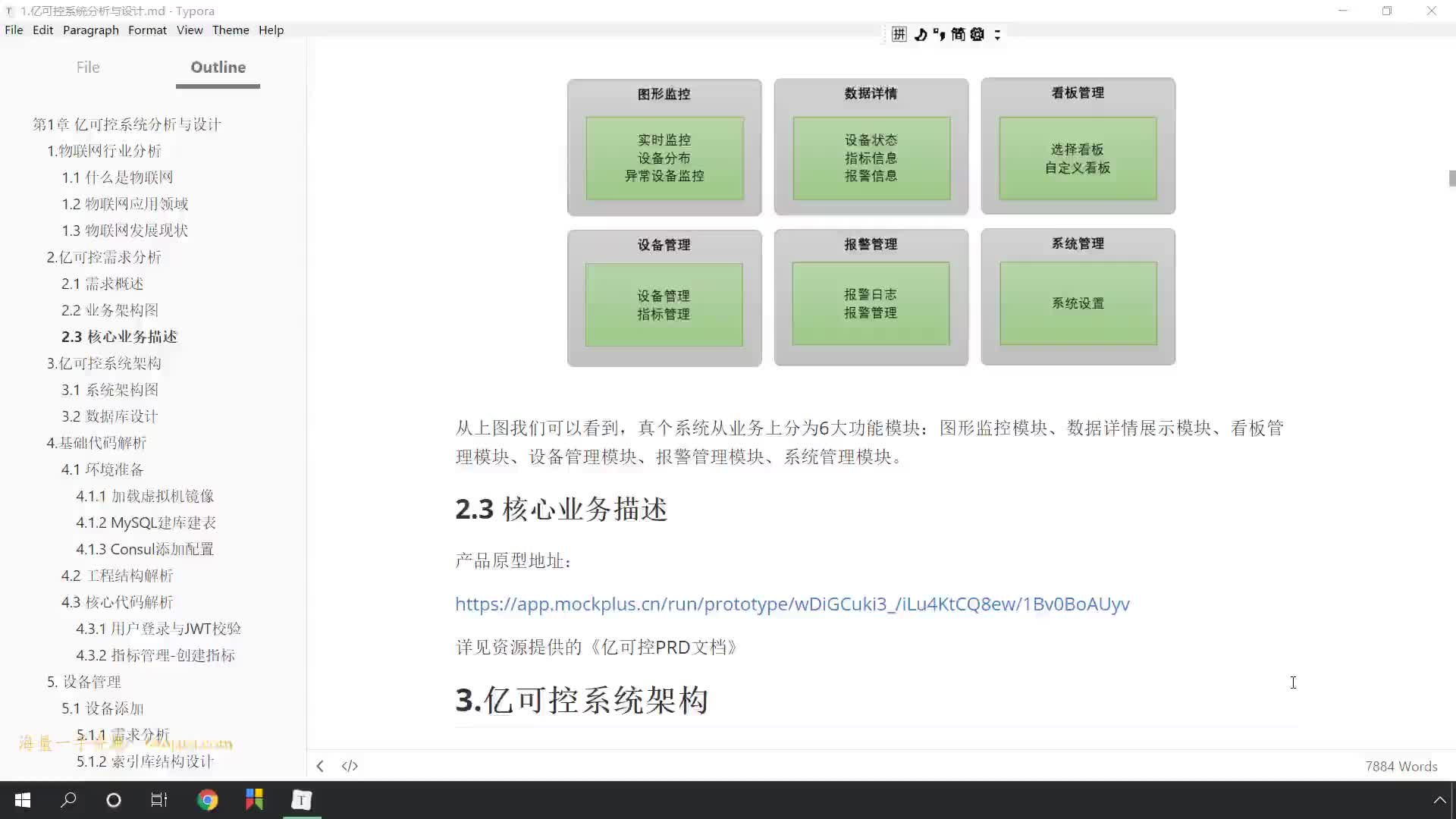Screen dimensions: 1456x819
Task: Jump to 1.1 什么是物联网
Action: click(118, 177)
